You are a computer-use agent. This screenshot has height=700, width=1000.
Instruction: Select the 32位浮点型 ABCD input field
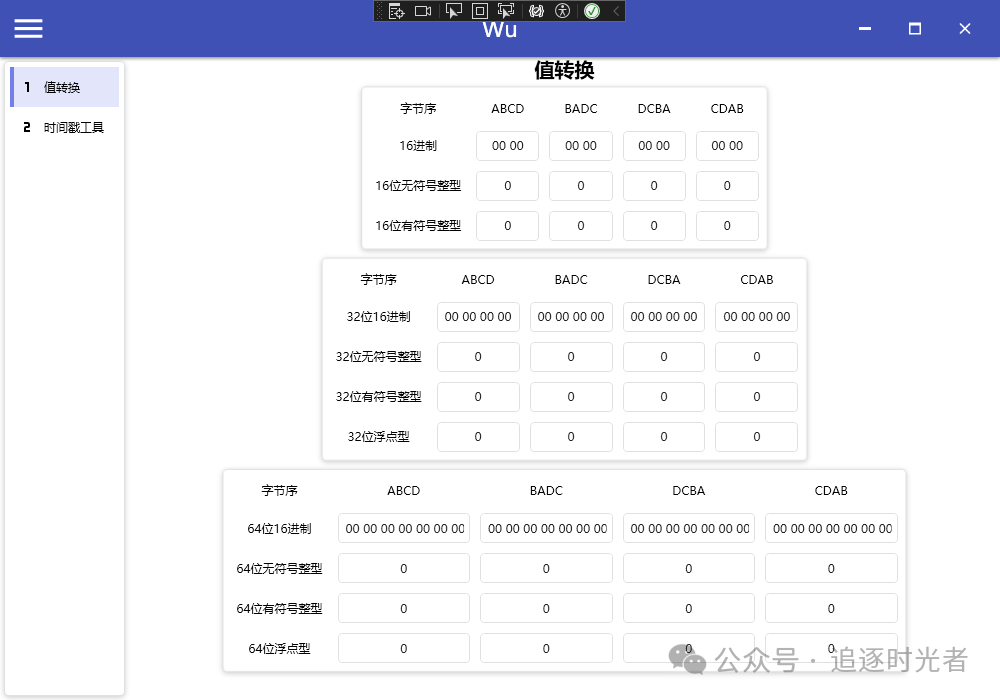click(x=478, y=436)
